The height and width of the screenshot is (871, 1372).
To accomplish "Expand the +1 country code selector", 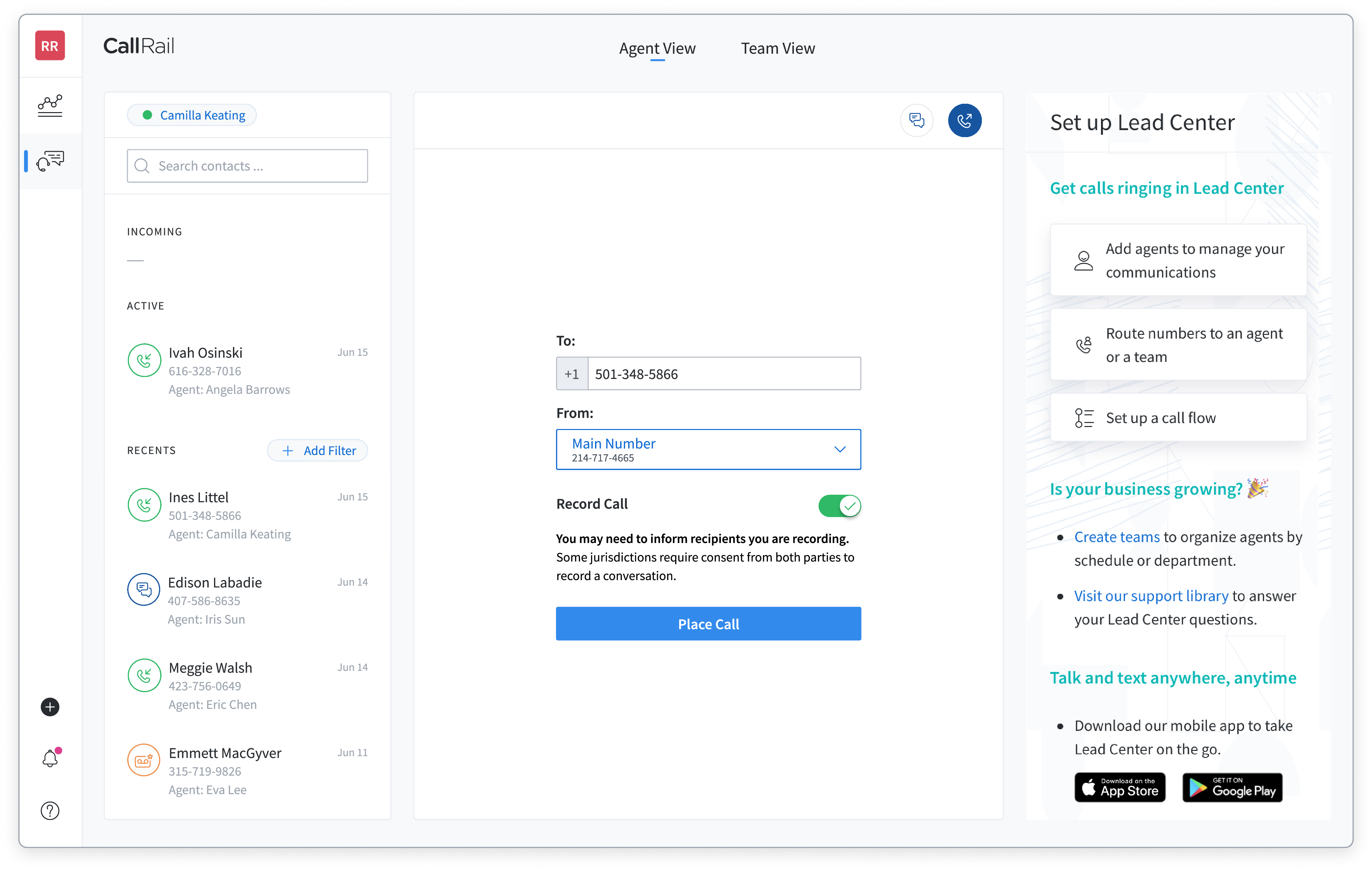I will click(571, 374).
